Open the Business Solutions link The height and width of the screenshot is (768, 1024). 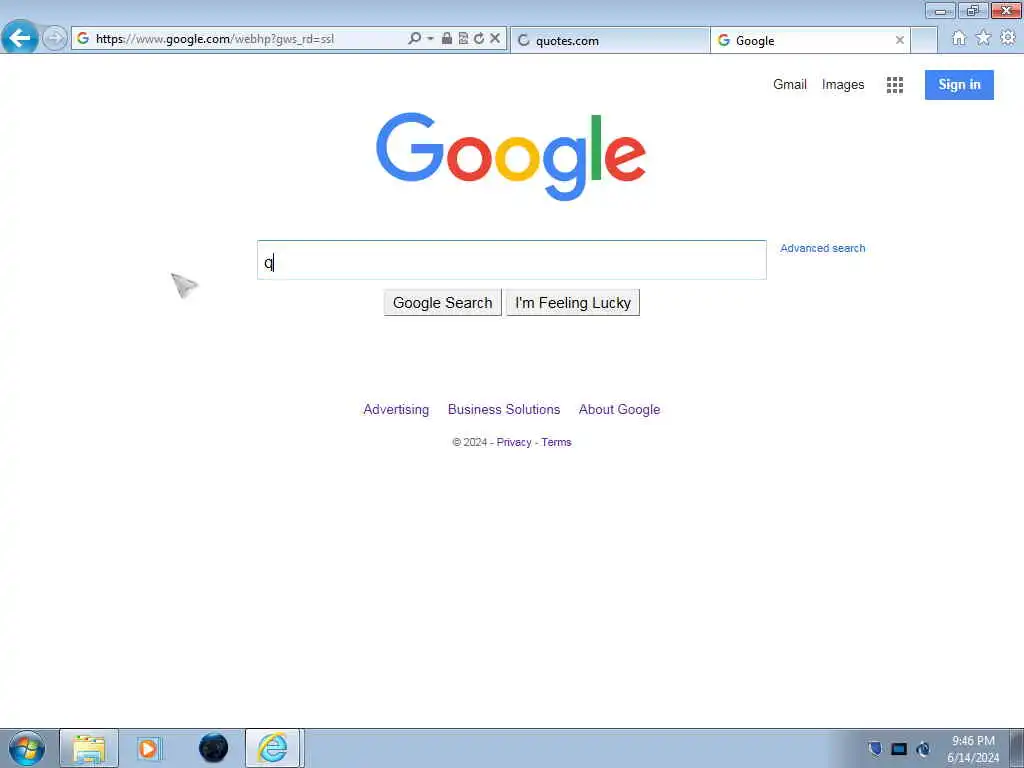[x=504, y=409]
